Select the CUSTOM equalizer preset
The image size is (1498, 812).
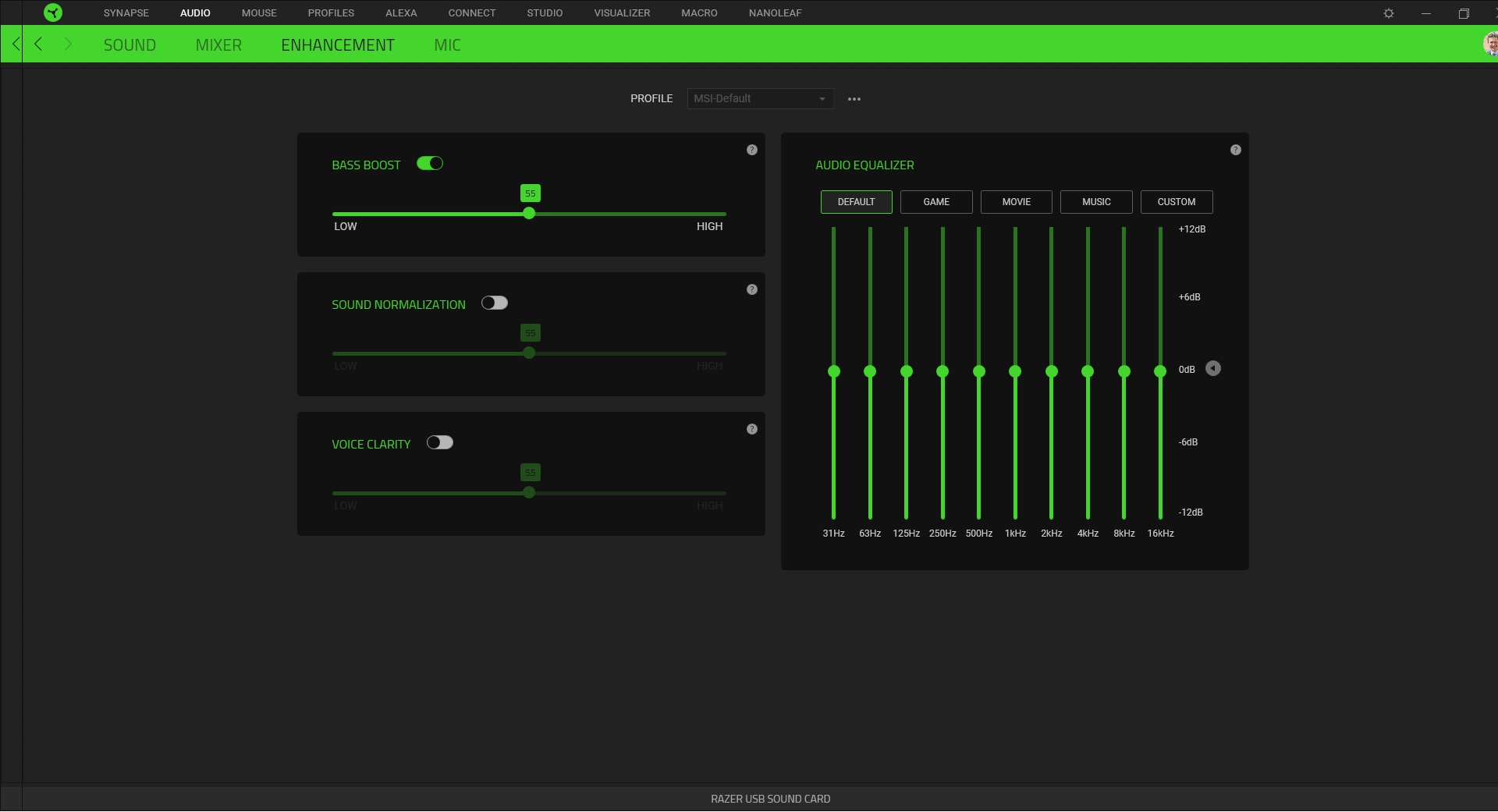(x=1177, y=202)
